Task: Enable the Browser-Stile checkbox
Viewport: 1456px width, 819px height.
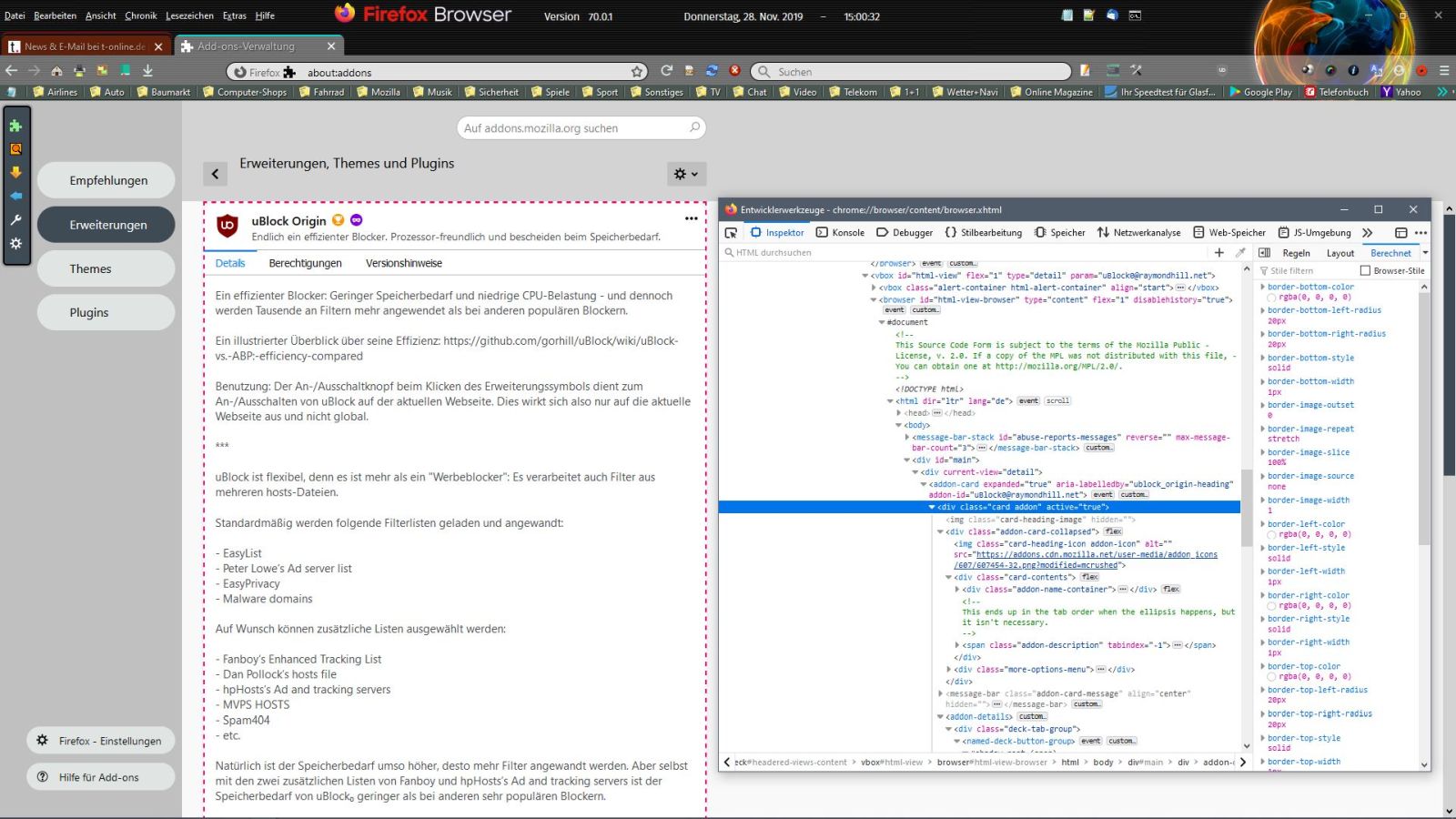Action: 1365,271
